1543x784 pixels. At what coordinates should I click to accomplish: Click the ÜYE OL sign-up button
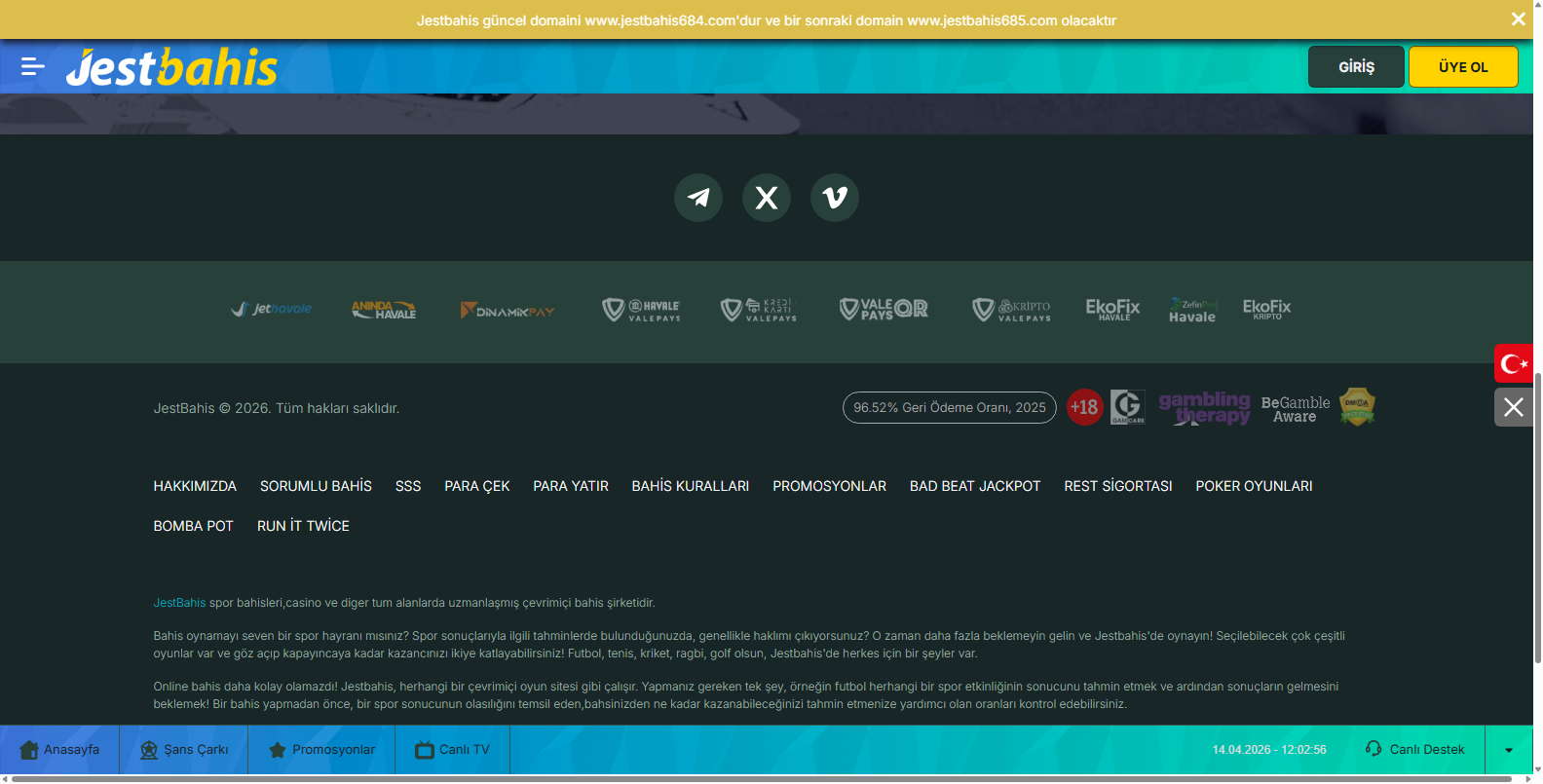(1463, 67)
